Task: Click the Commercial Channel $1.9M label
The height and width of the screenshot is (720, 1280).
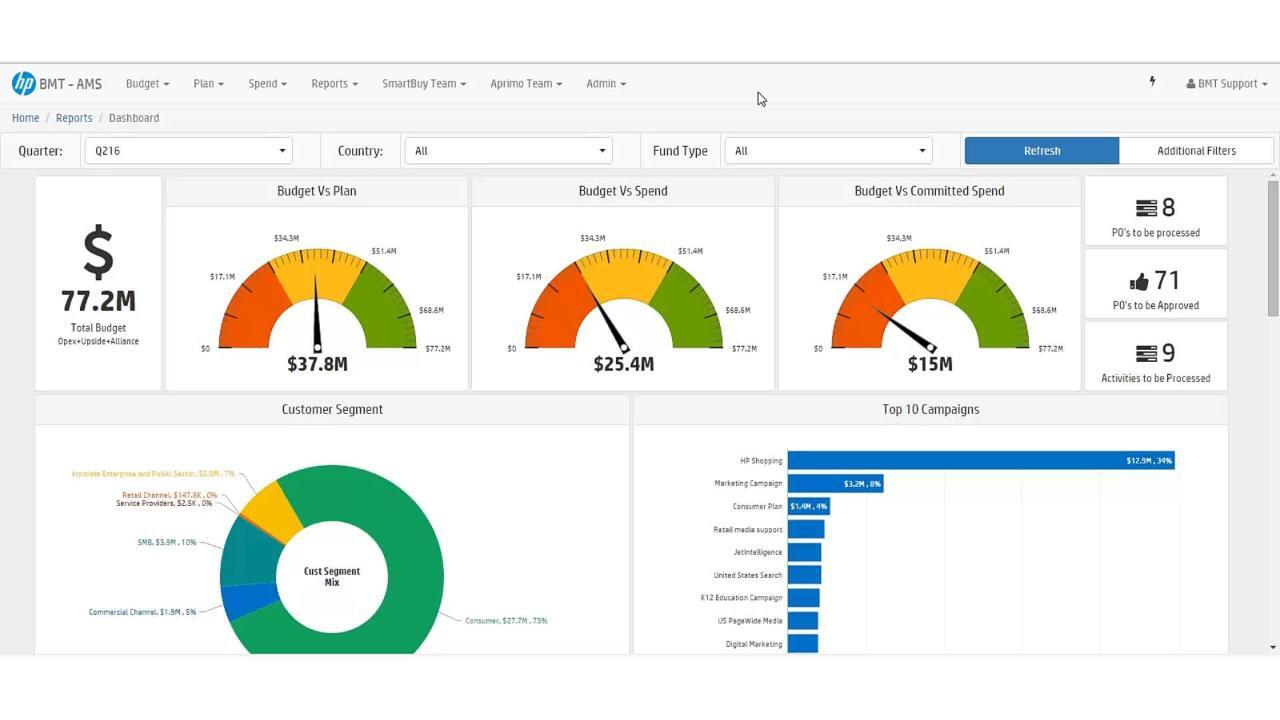Action: 142,612
